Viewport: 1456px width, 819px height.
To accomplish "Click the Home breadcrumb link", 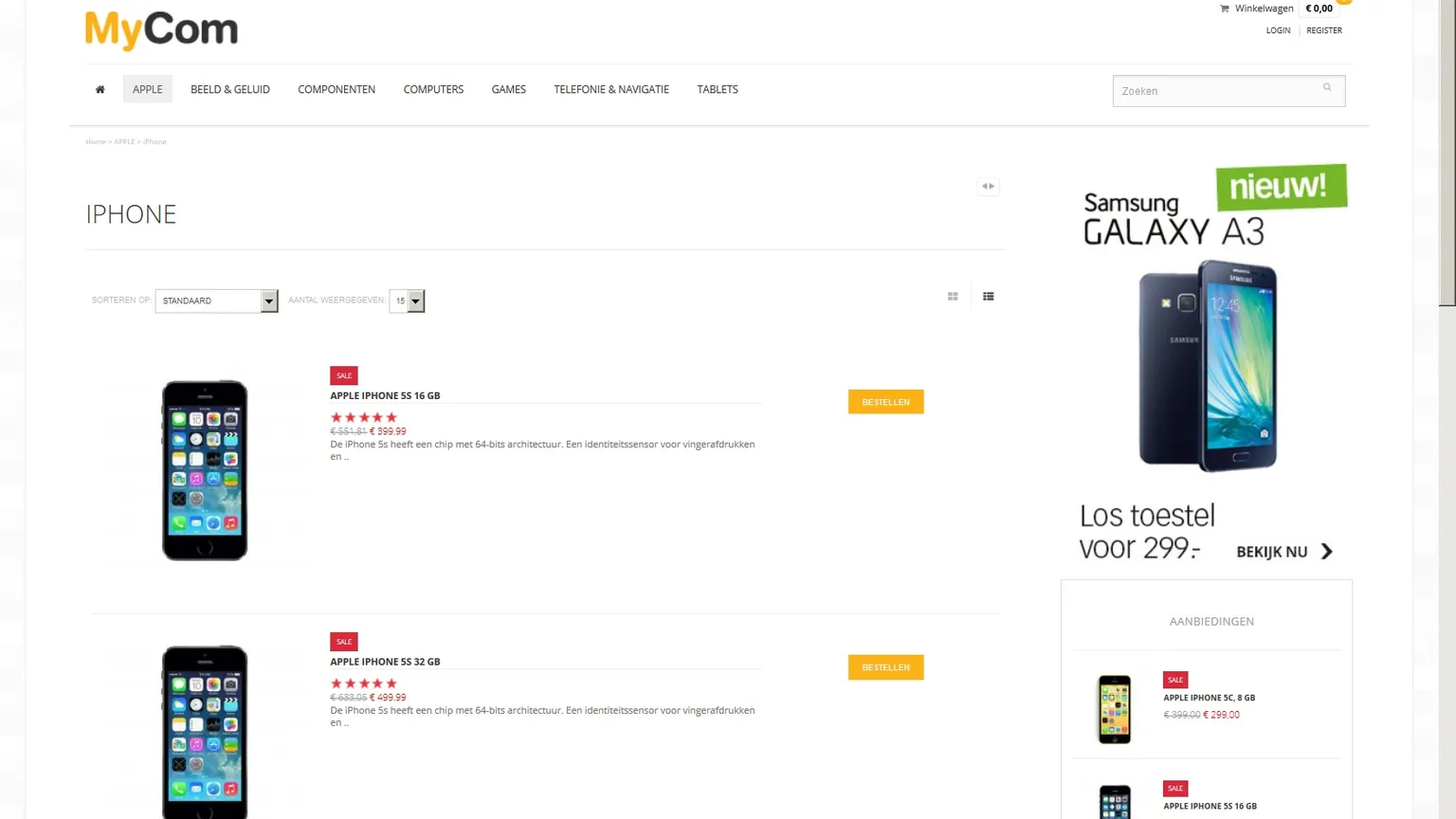I will [96, 142].
